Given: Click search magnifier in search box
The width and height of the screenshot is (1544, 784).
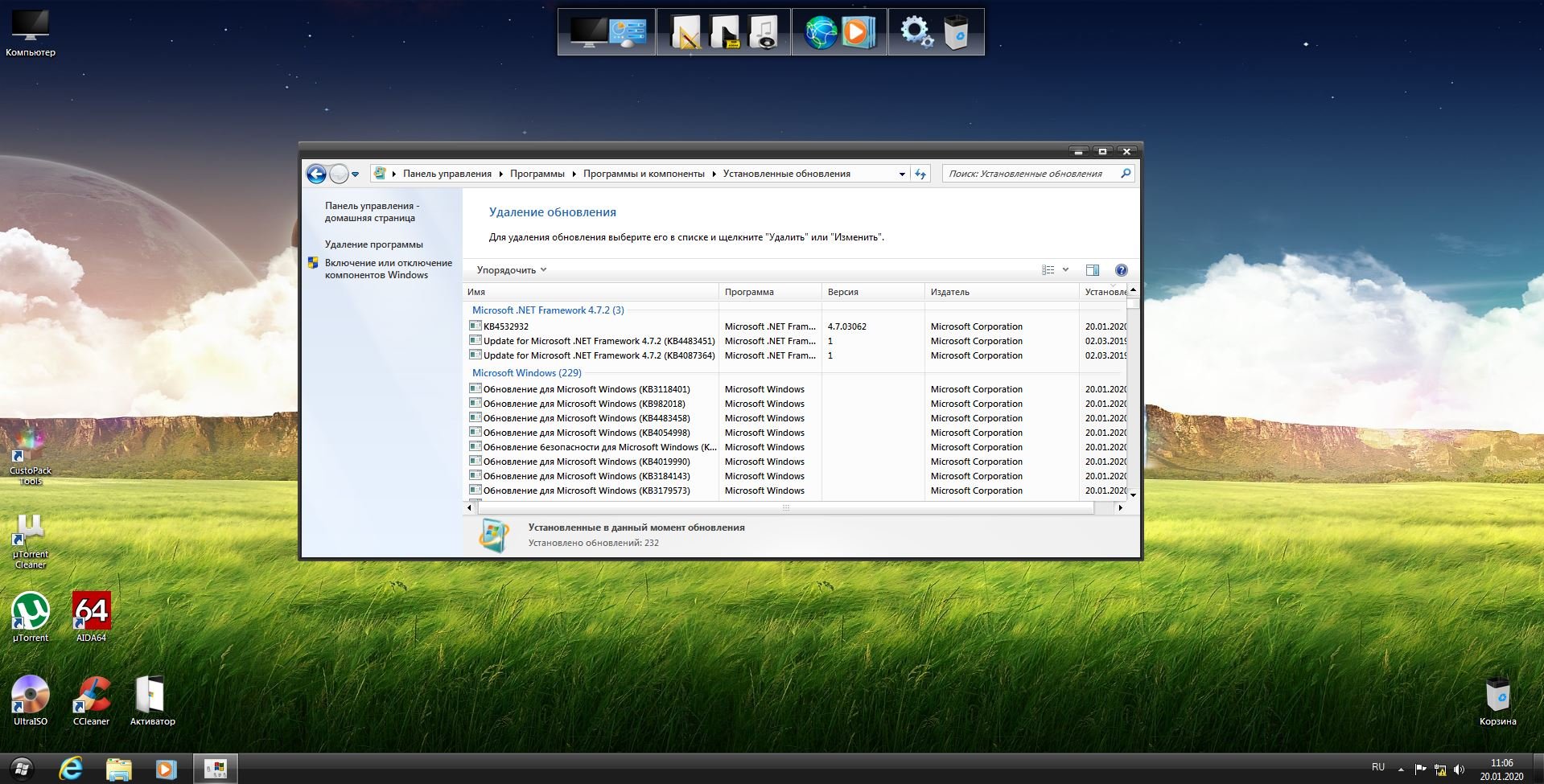Looking at the screenshot, I should [1126, 174].
